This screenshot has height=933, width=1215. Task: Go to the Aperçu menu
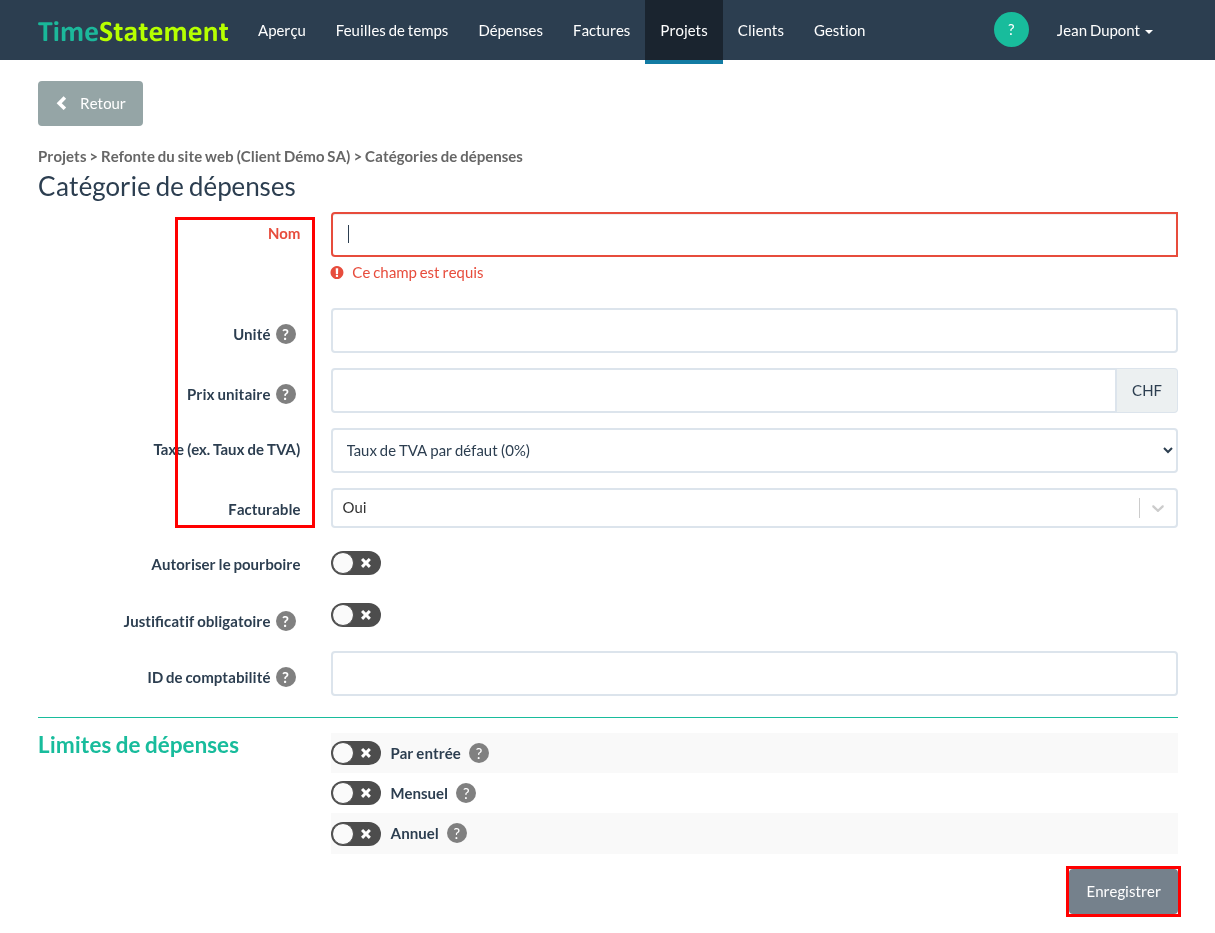(282, 31)
